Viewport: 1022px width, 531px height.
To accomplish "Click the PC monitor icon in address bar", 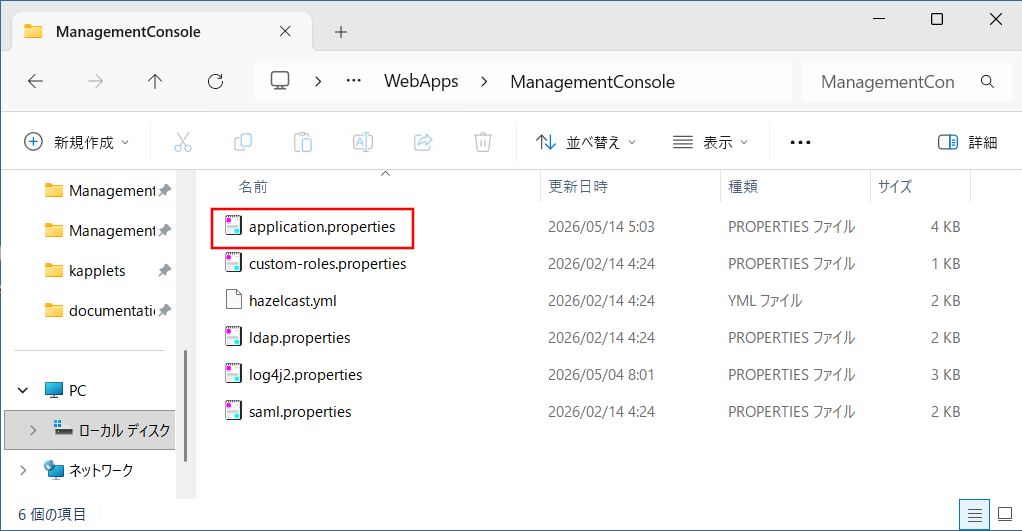I will [x=280, y=81].
